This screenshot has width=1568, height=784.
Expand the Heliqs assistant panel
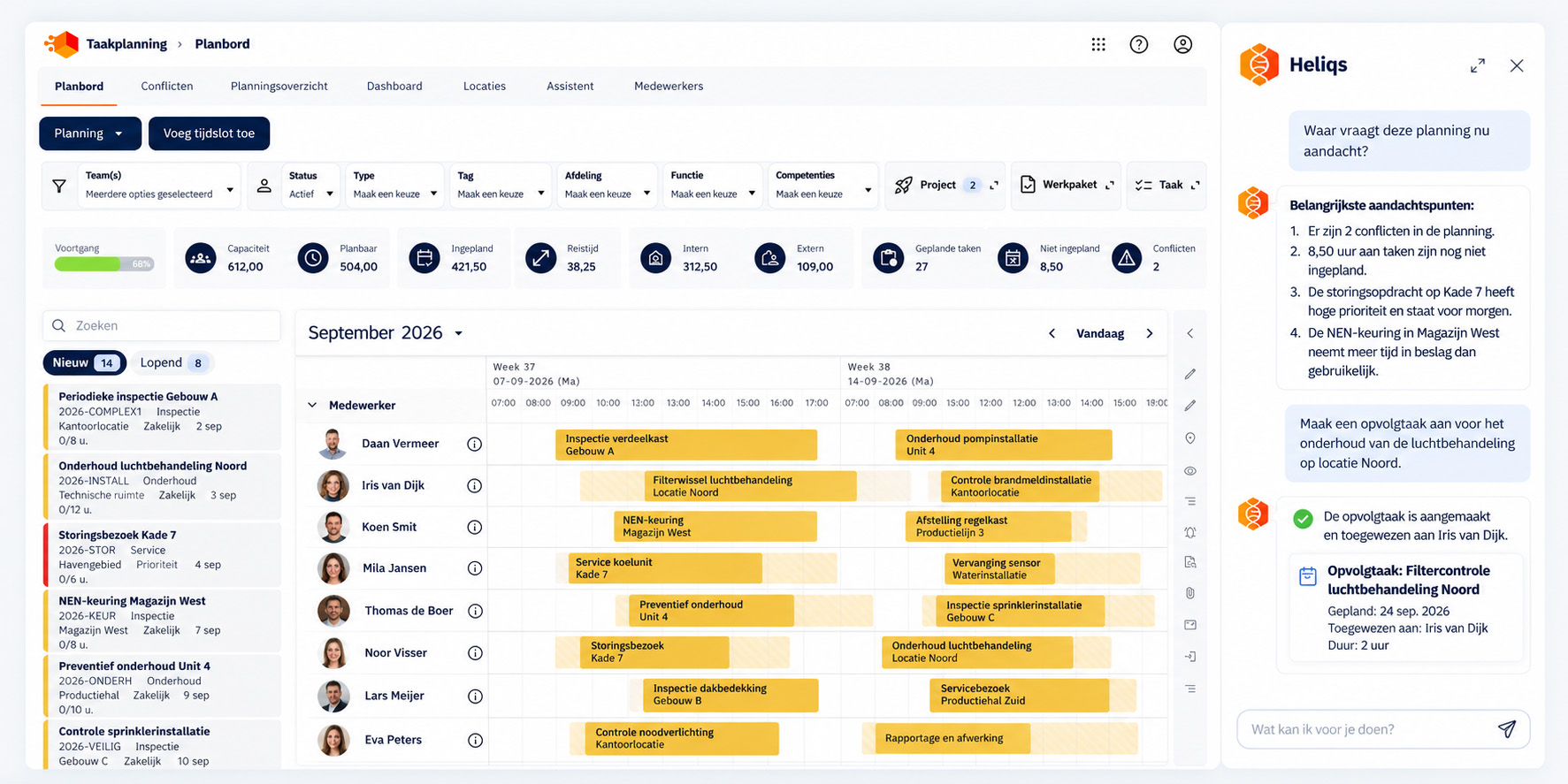coord(1478,65)
